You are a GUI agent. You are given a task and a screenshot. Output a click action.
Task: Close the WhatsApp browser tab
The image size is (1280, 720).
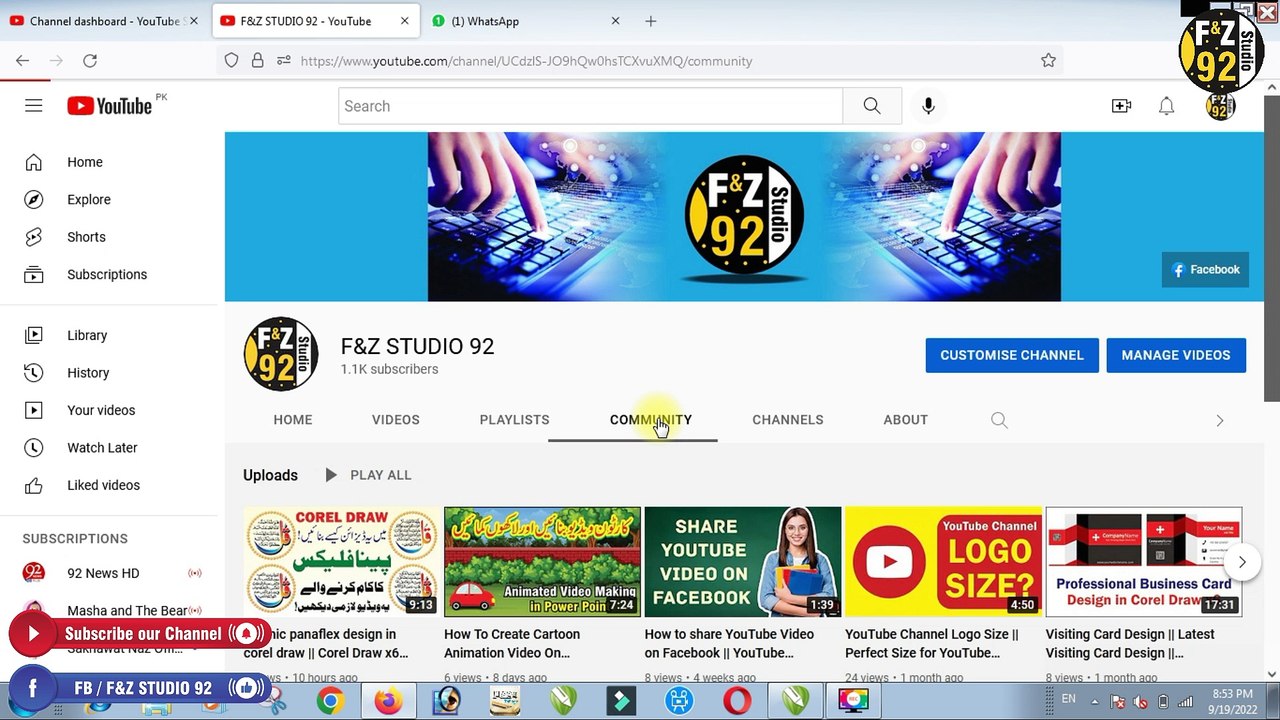(616, 21)
